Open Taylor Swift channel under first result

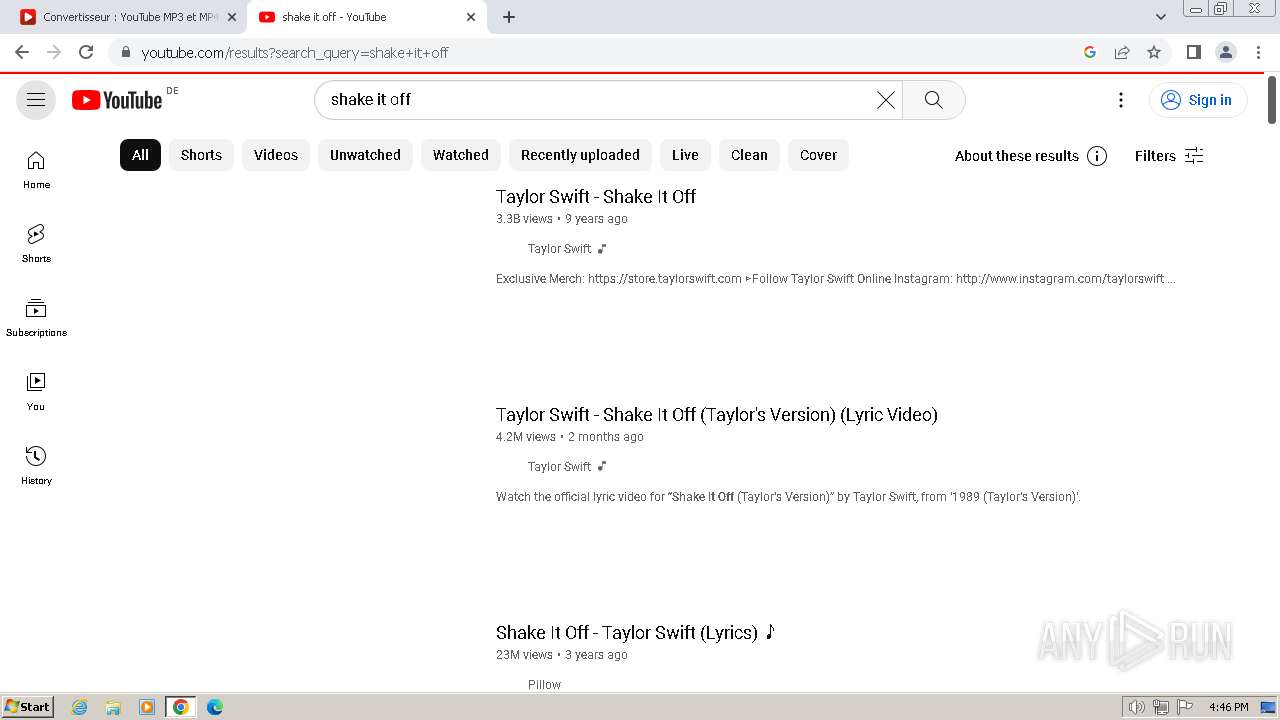point(559,248)
